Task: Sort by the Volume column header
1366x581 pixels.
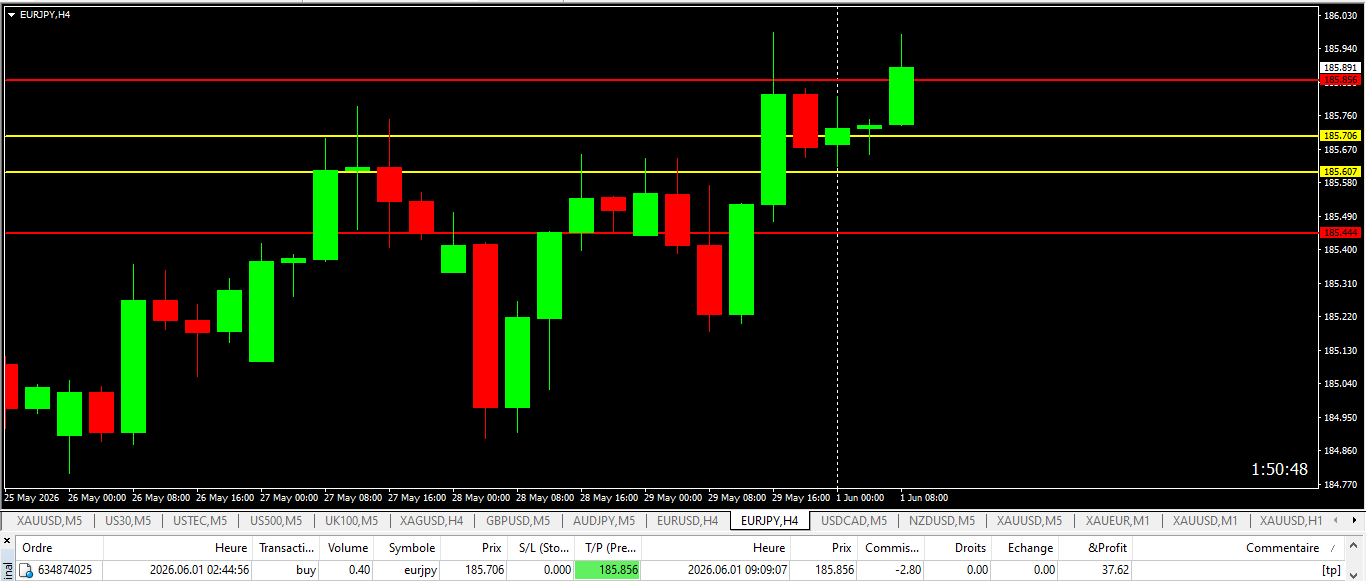Action: 348,548
